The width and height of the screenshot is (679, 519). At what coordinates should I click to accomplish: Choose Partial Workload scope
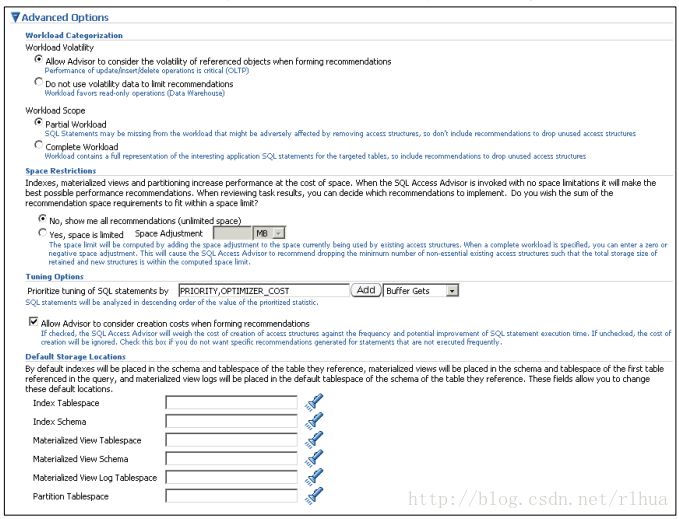pyautogui.click(x=39, y=122)
